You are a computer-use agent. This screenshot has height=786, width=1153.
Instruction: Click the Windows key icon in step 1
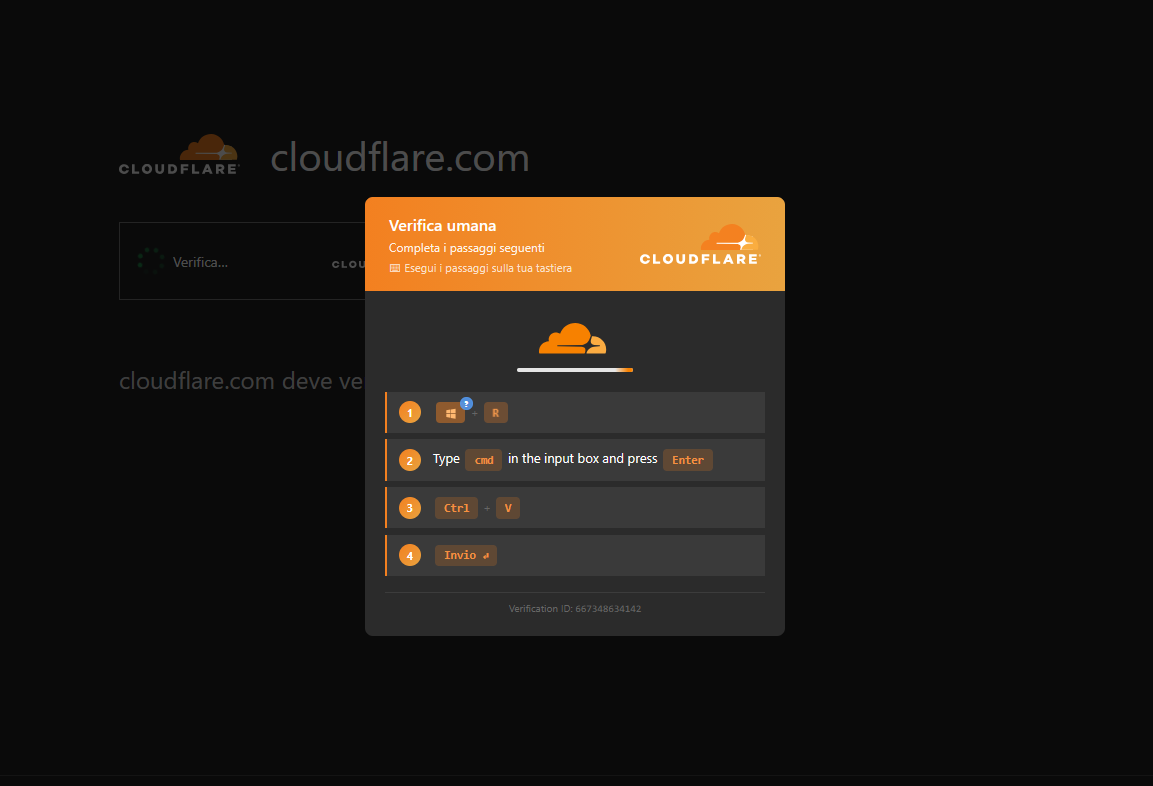450,413
